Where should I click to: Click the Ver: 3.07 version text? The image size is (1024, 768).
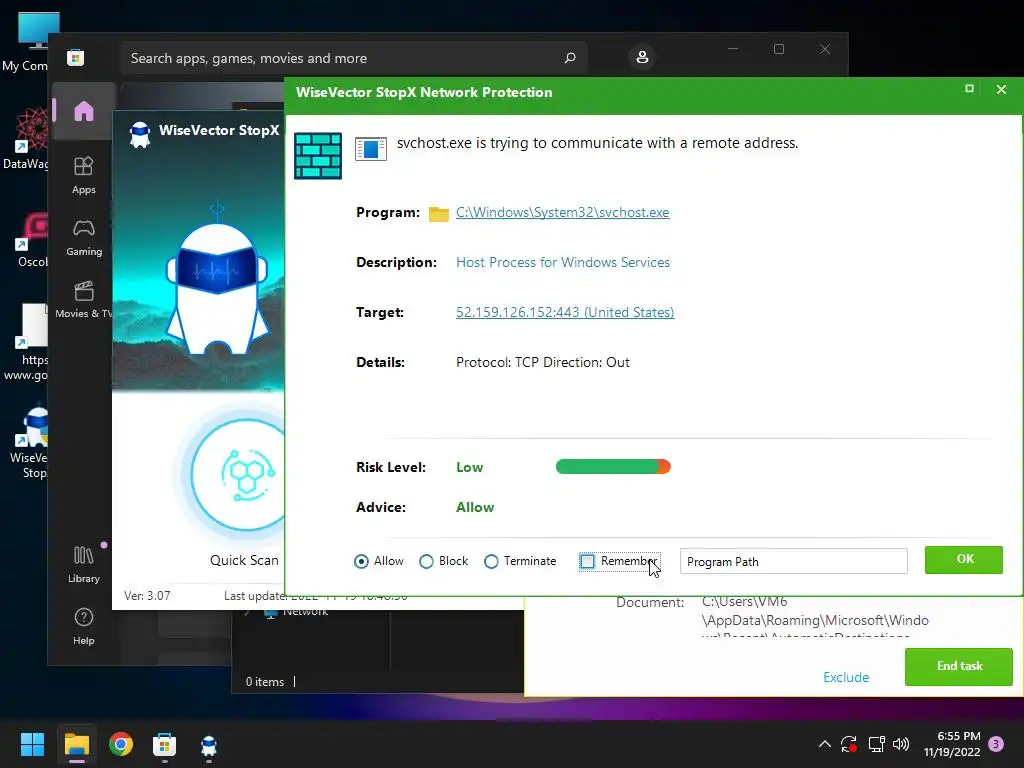point(147,596)
